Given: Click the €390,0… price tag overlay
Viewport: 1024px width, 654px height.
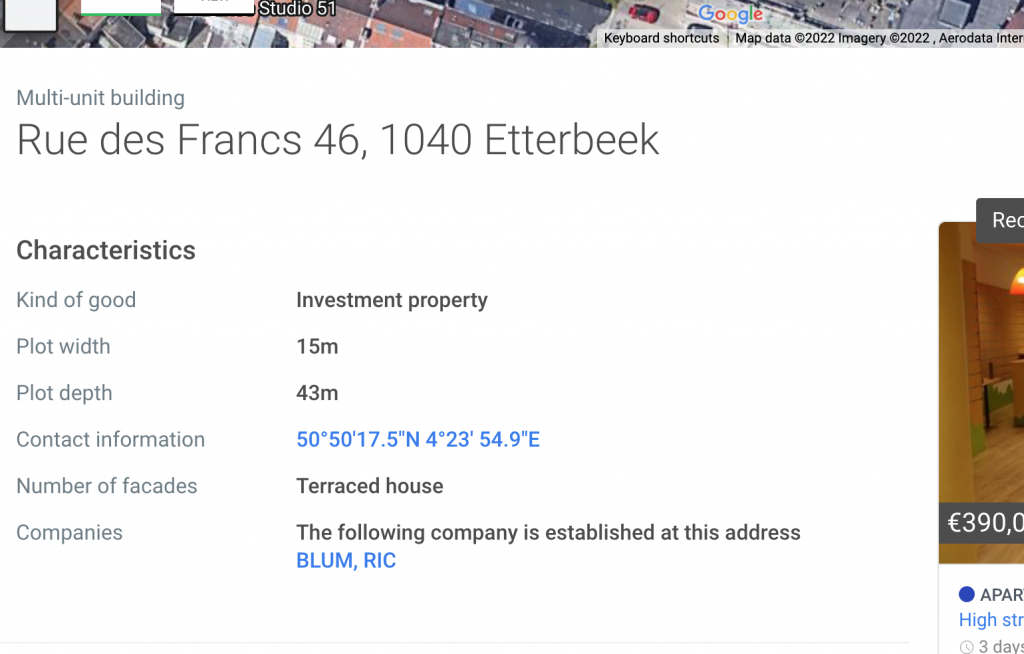Looking at the screenshot, I should (982, 523).
